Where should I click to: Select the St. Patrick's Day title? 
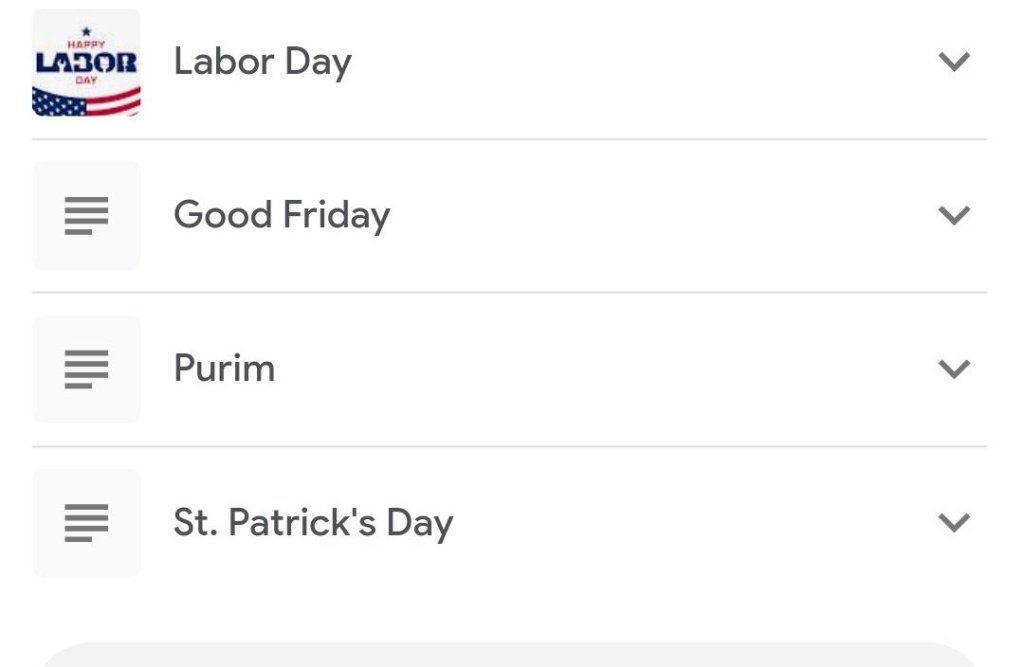(x=313, y=523)
